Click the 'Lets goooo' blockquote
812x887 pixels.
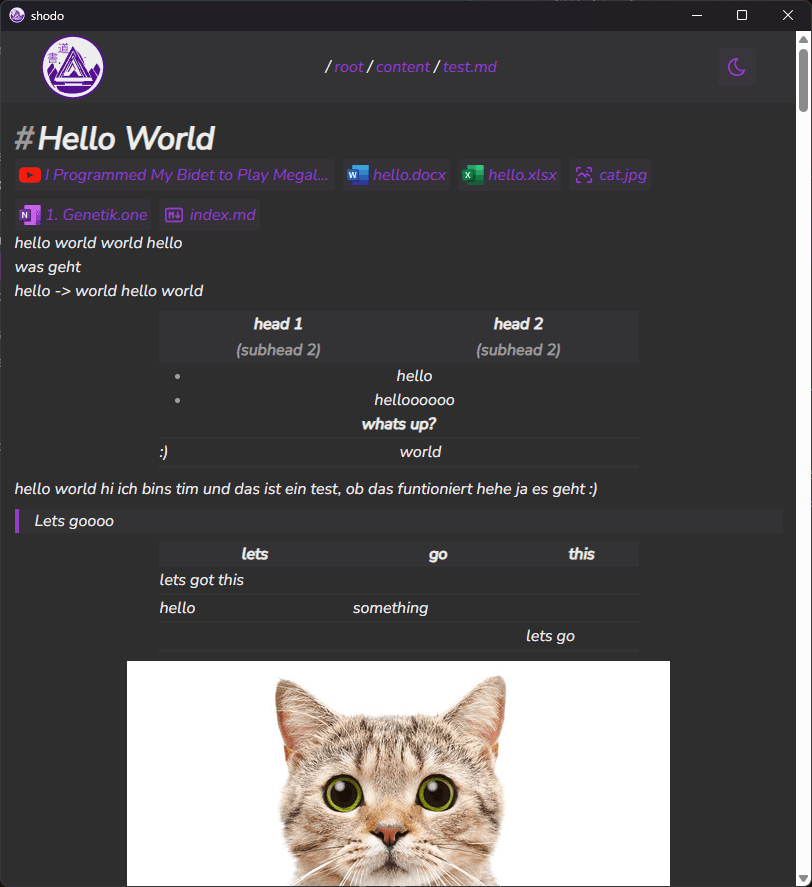tap(399, 521)
